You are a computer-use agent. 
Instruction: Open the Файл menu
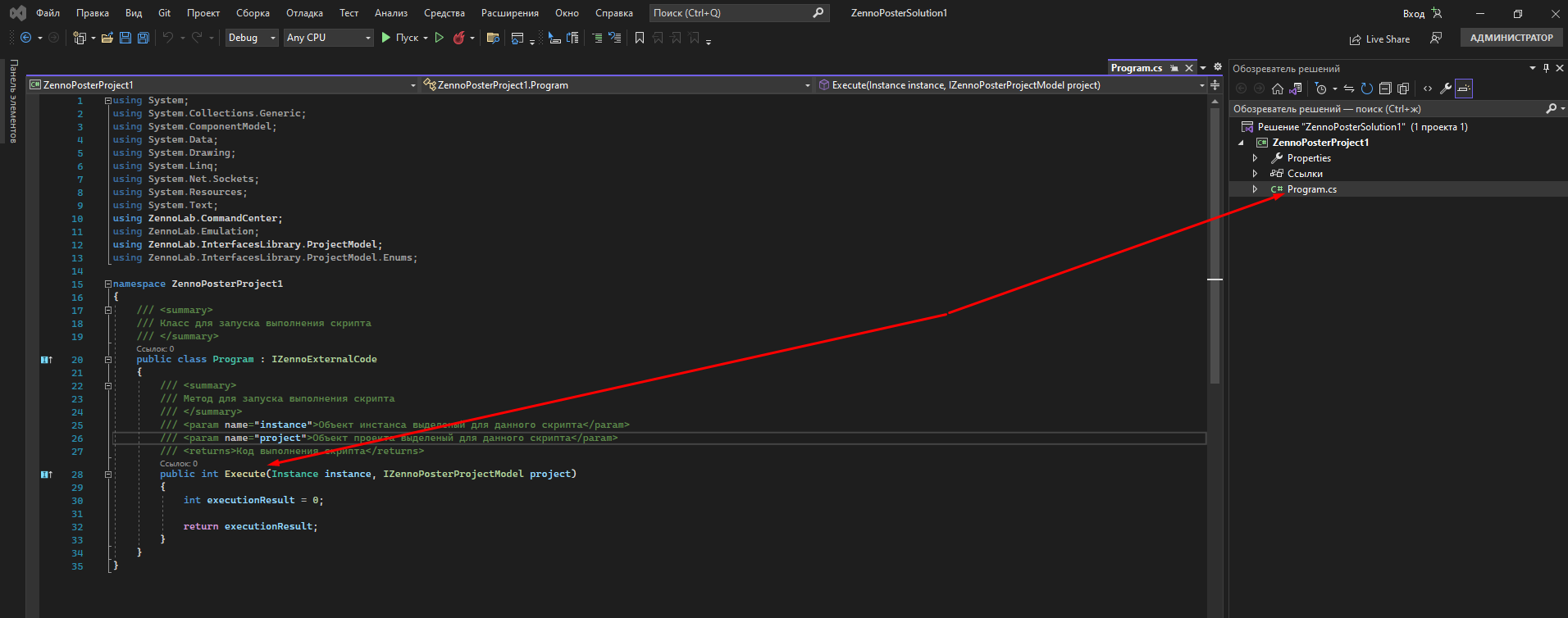(x=48, y=13)
